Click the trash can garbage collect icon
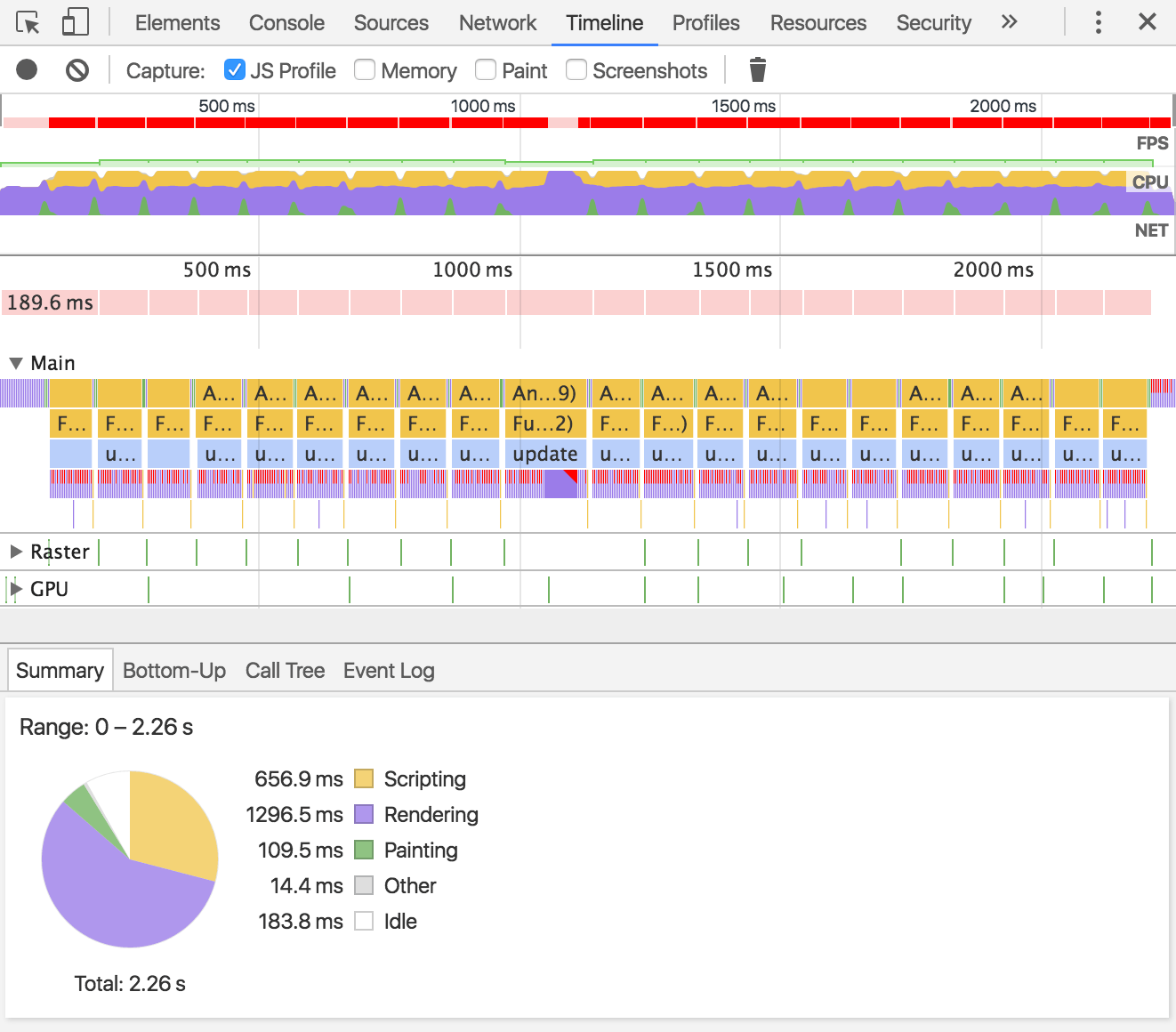 757,69
